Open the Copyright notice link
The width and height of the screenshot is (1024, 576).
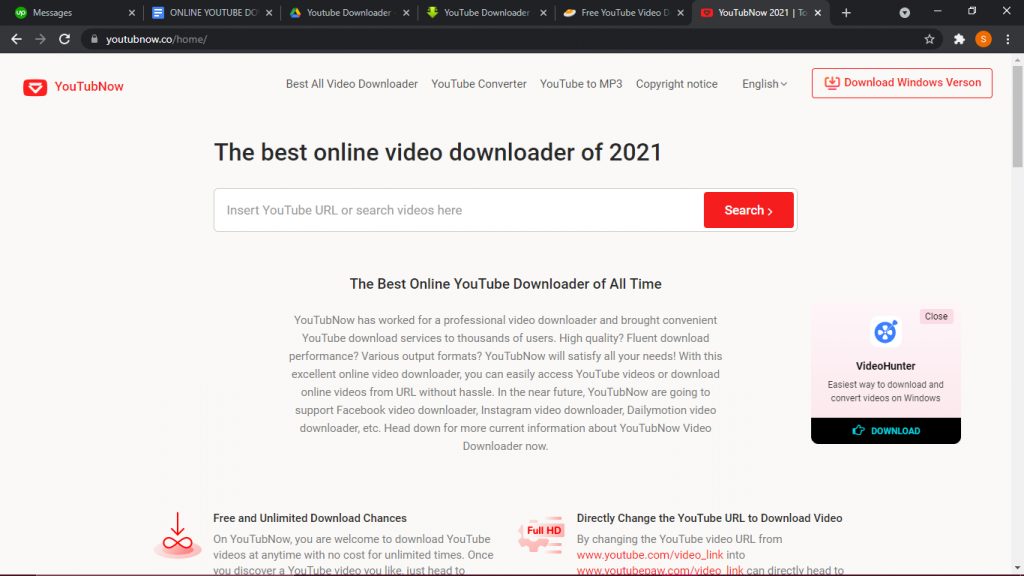point(676,84)
